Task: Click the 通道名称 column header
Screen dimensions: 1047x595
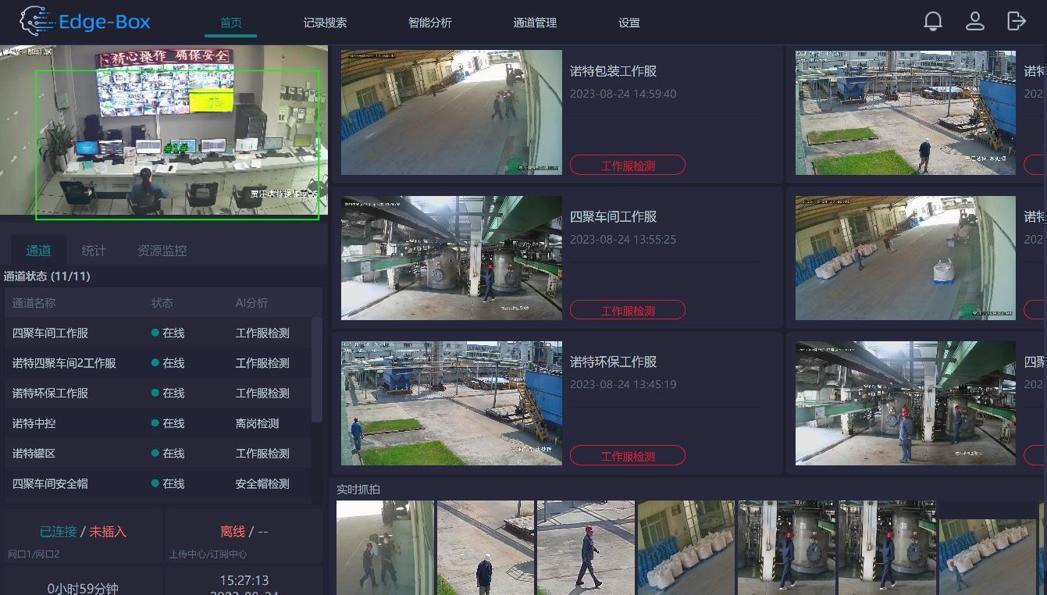Action: point(33,303)
